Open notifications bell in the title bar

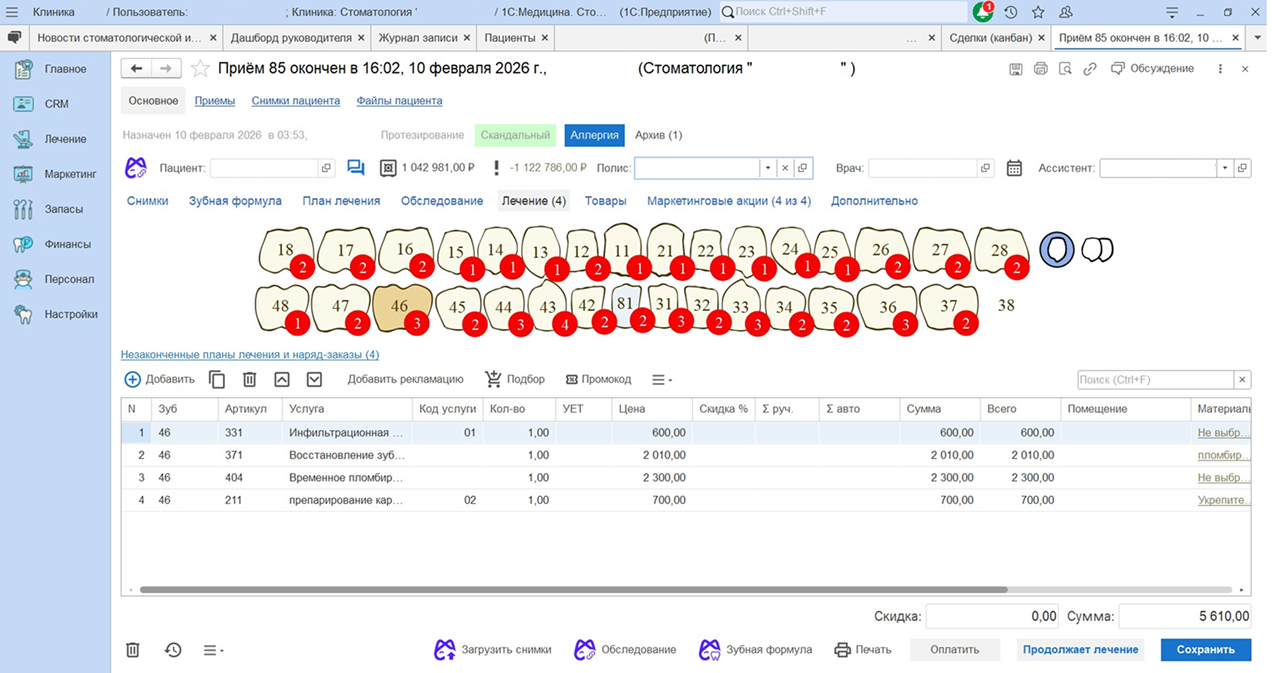[x=983, y=12]
